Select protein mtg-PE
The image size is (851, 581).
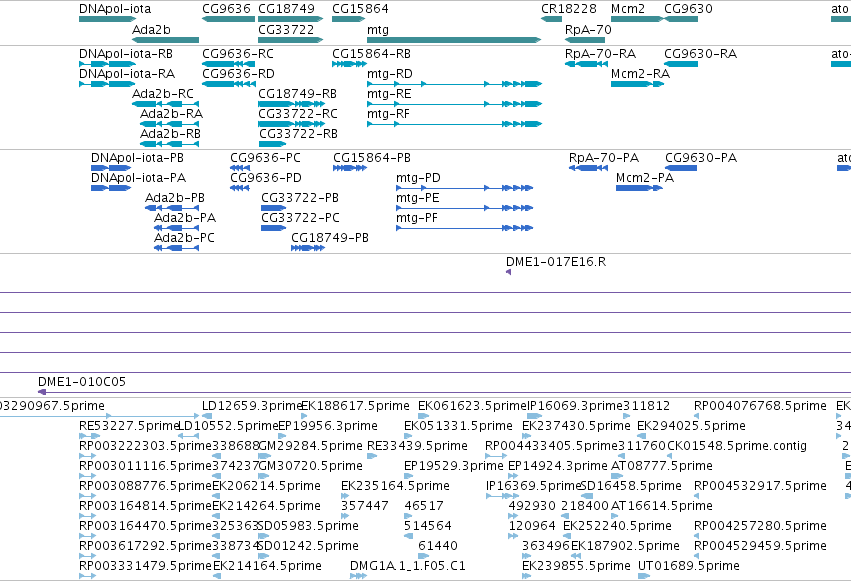(465, 208)
